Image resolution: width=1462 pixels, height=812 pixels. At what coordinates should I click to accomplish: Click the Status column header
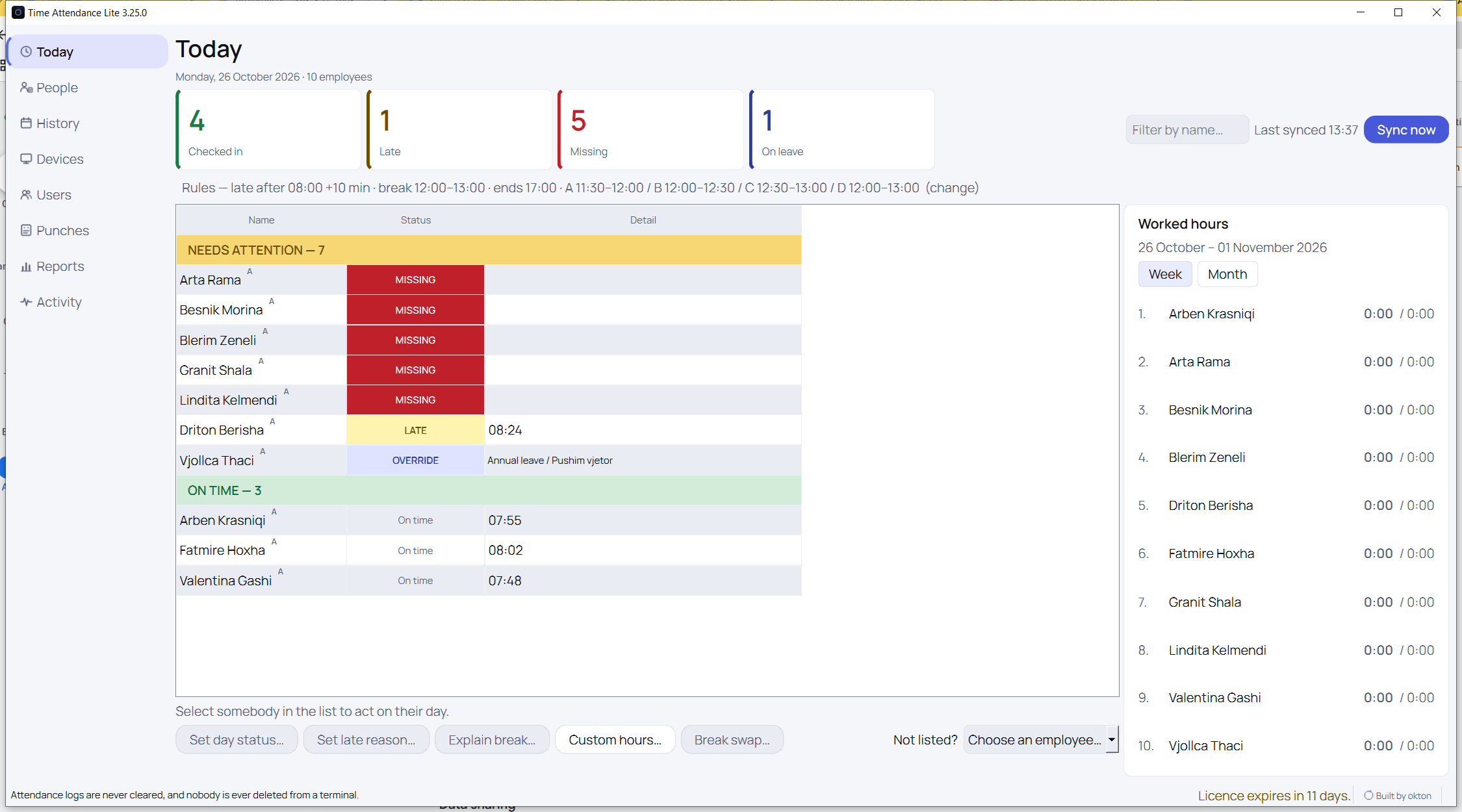(x=415, y=220)
